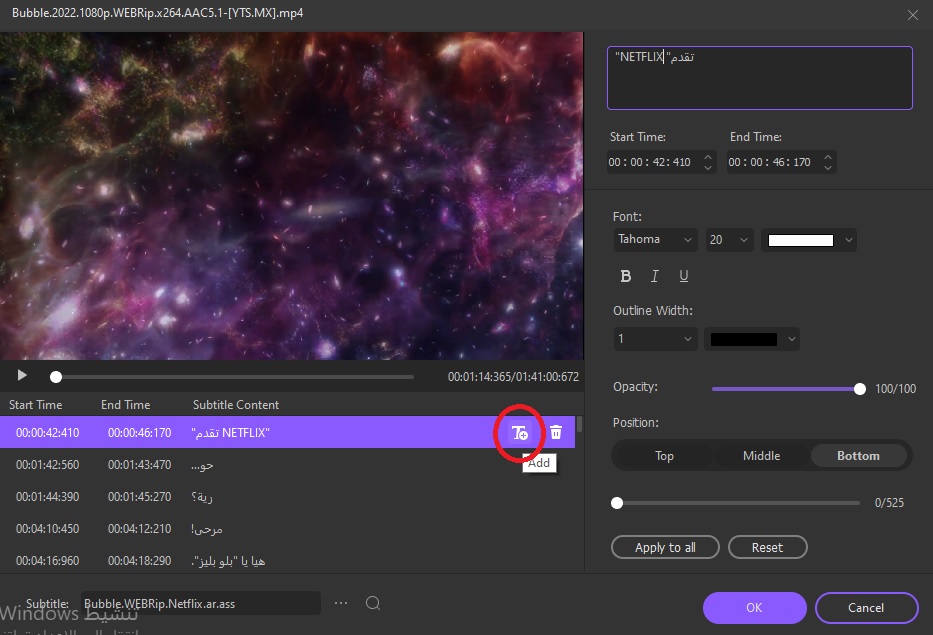Expand the font size 20 dropdown
This screenshot has height=635, width=933.
point(729,240)
